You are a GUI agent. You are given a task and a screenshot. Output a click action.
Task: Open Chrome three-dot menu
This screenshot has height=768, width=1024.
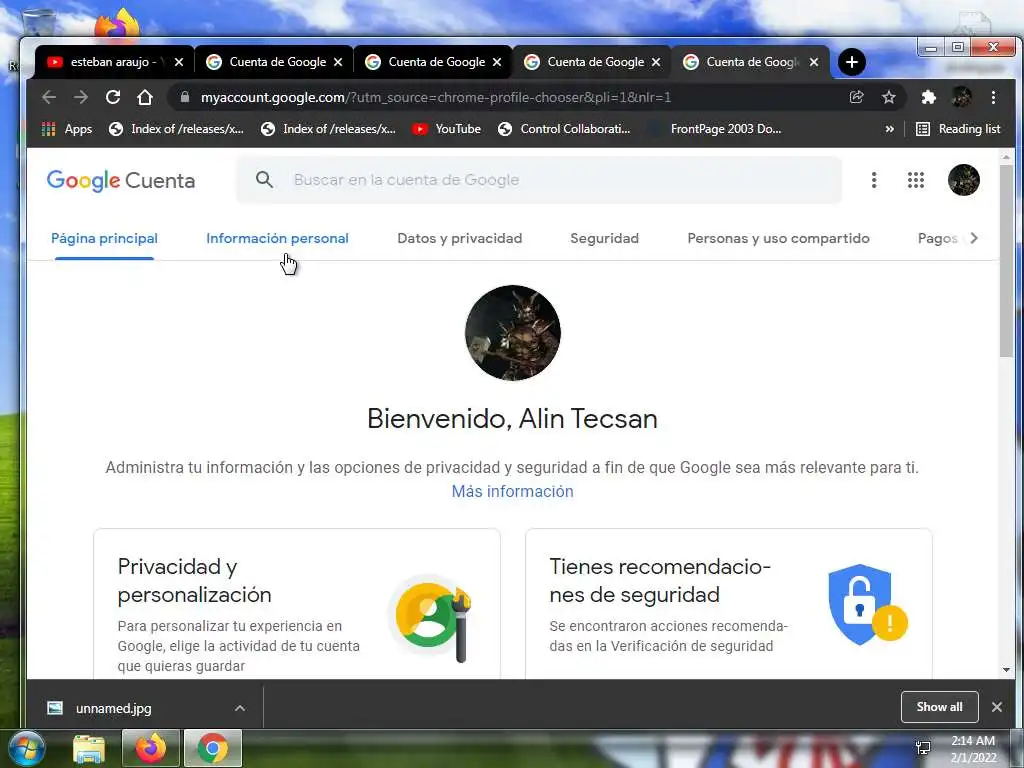click(x=993, y=97)
